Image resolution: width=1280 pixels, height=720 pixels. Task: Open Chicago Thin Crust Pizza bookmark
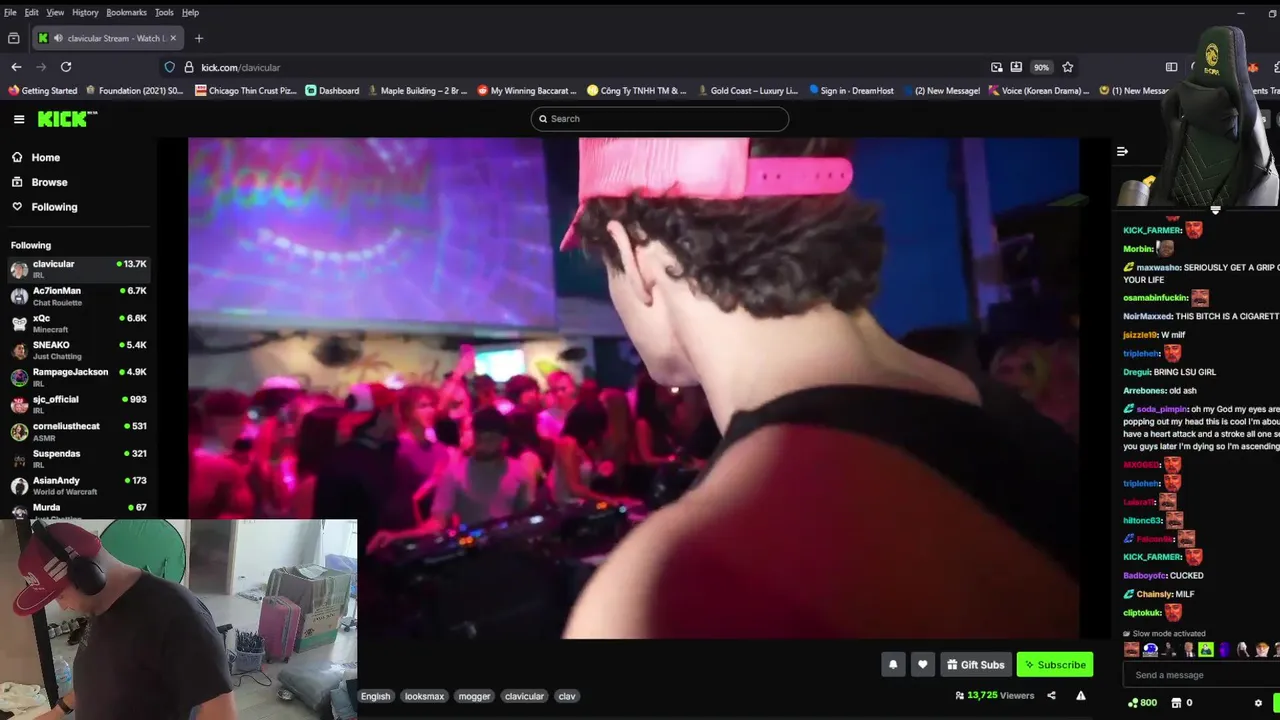tap(246, 90)
